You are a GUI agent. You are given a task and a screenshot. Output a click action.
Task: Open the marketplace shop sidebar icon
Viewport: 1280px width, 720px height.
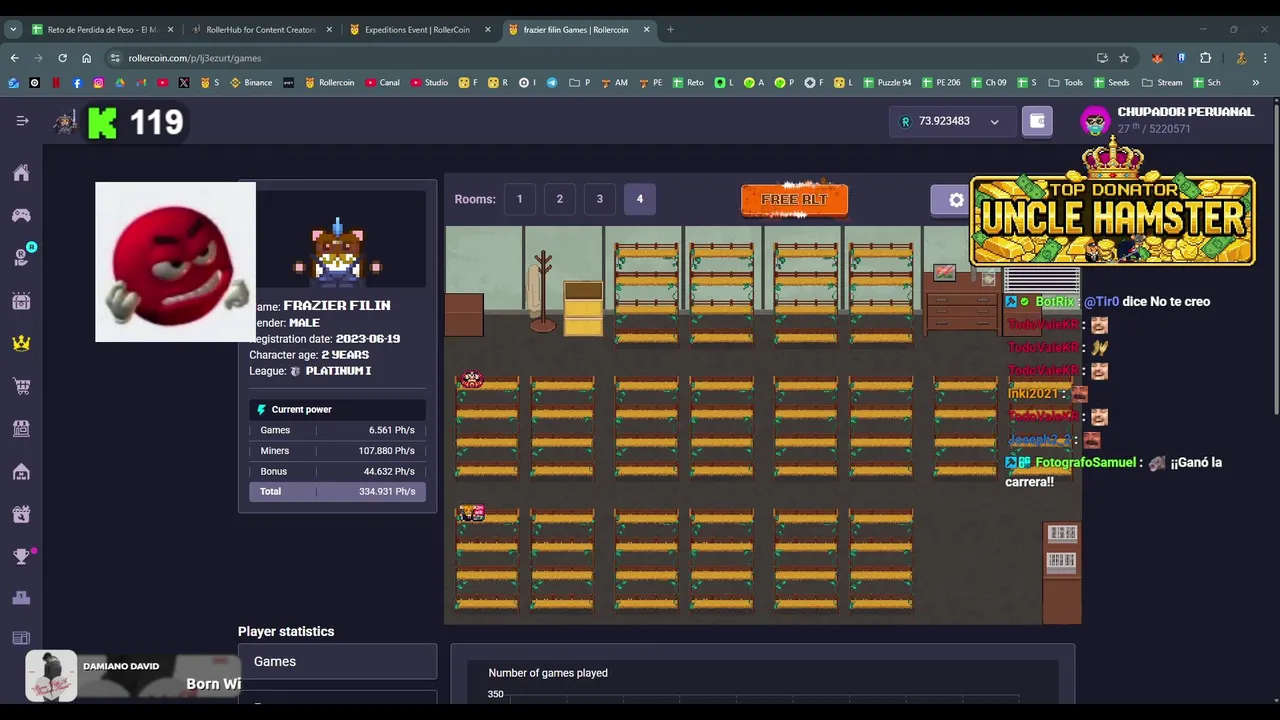[x=21, y=428]
